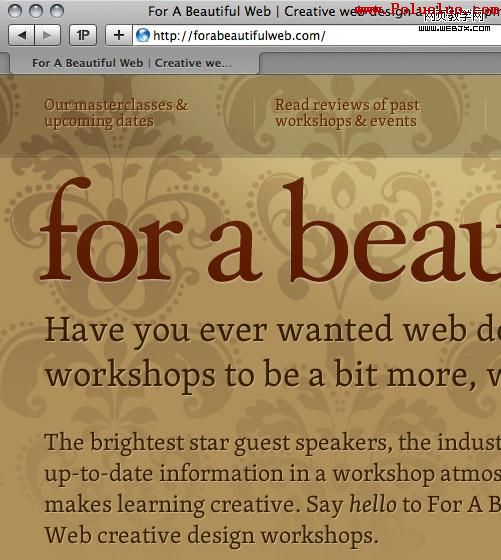
Task: Click the forabeautifulweb.com address field
Action: click(x=317, y=35)
